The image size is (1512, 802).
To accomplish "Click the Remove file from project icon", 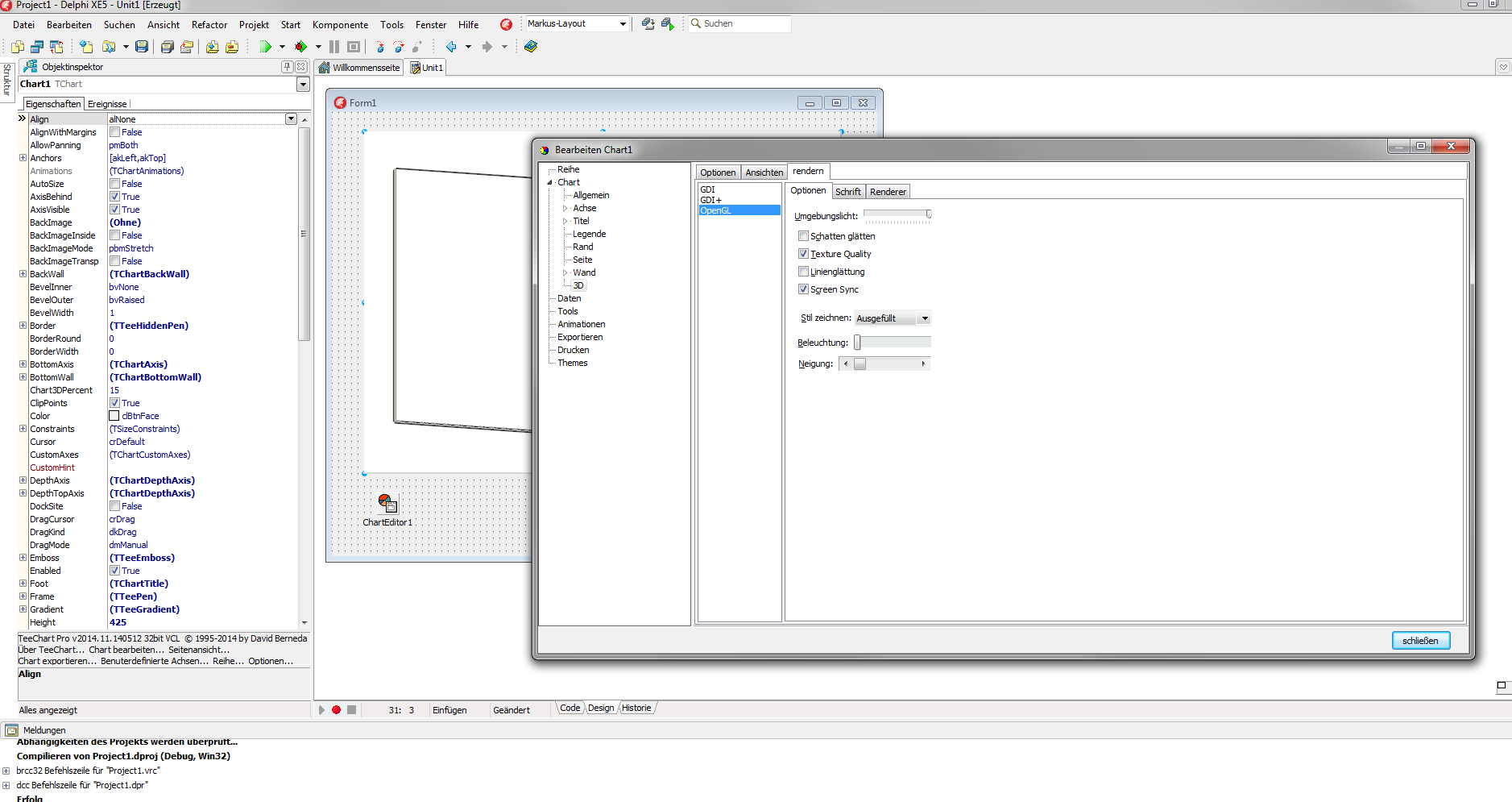I will tap(232, 47).
